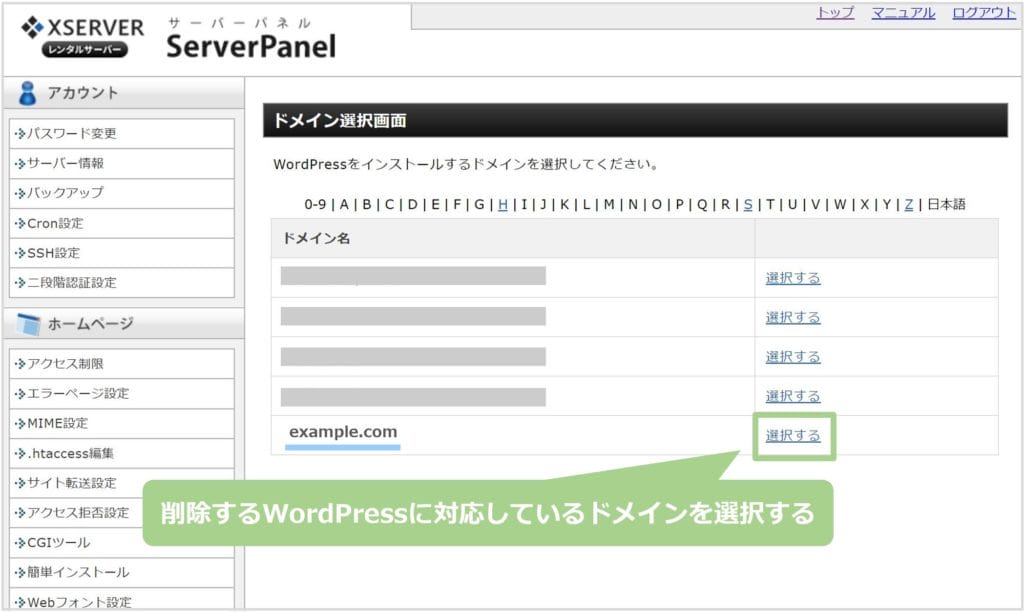Open the マニュアル link

point(903,12)
